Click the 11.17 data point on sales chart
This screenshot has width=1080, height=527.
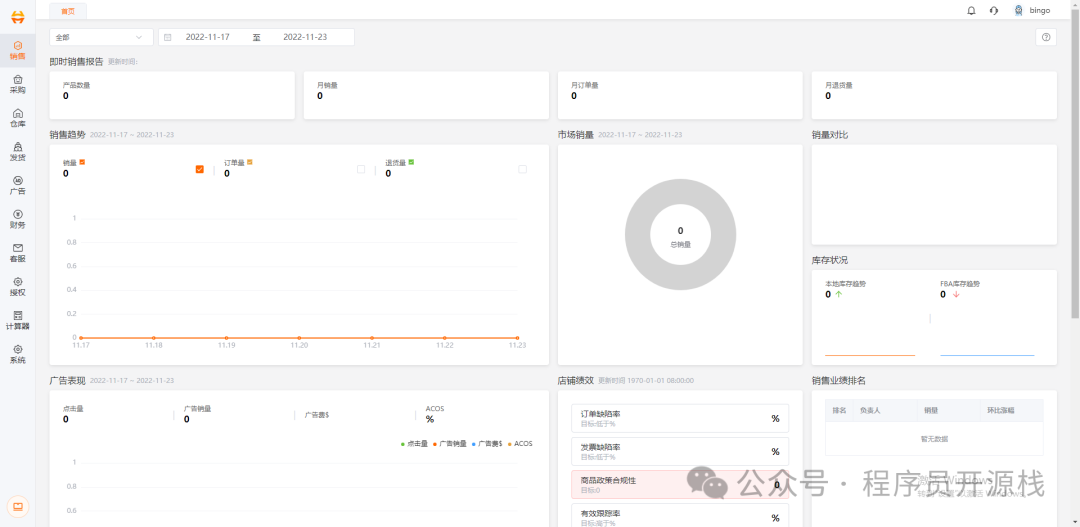[81, 338]
